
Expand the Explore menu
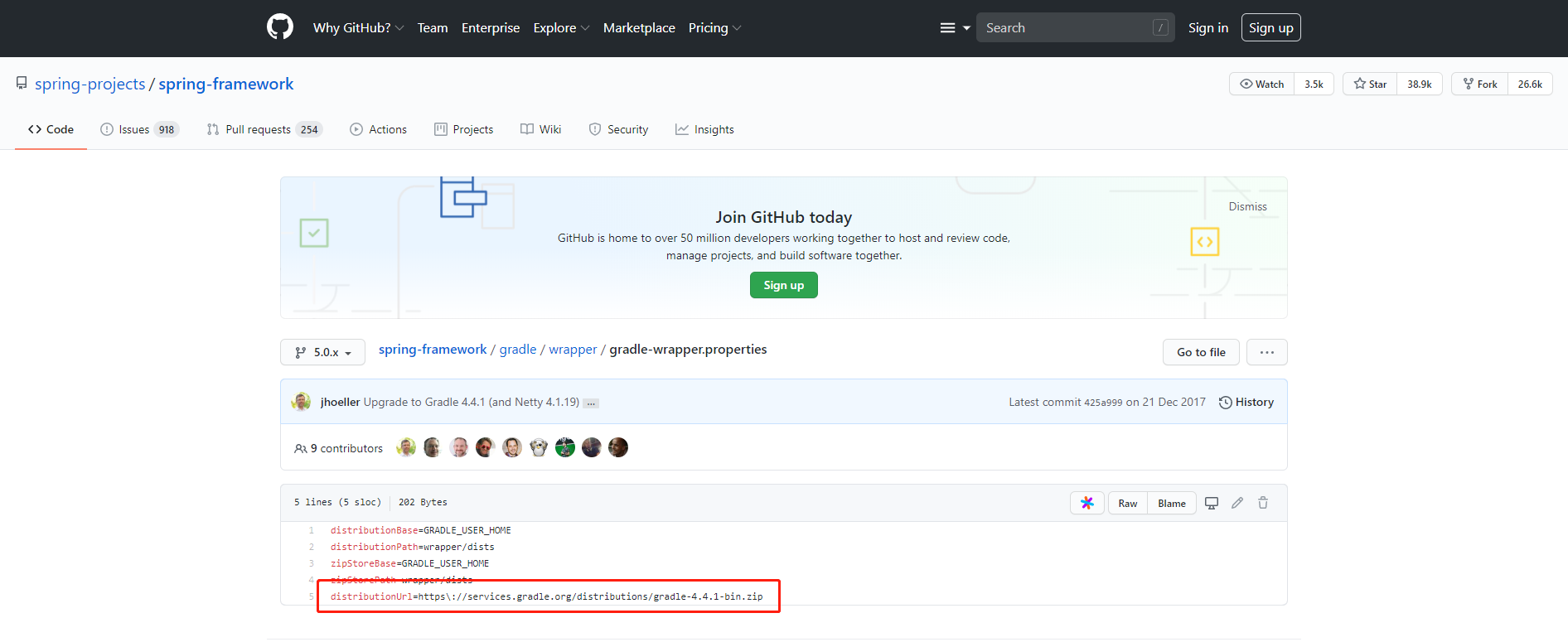[x=561, y=28]
